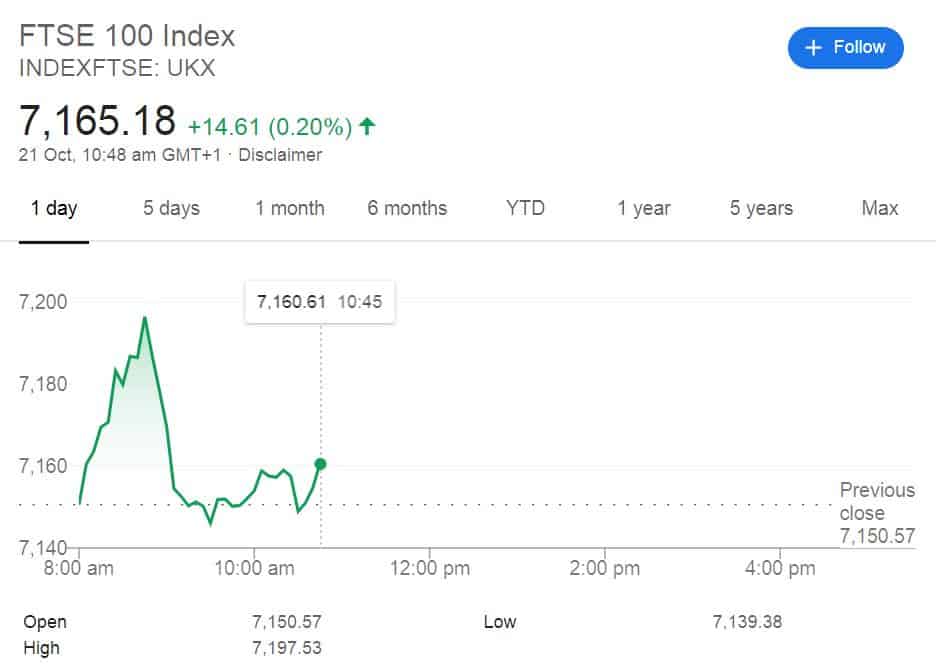Click the Low value 7,139.38
Image resolution: width=936 pixels, height=671 pixels.
click(746, 621)
